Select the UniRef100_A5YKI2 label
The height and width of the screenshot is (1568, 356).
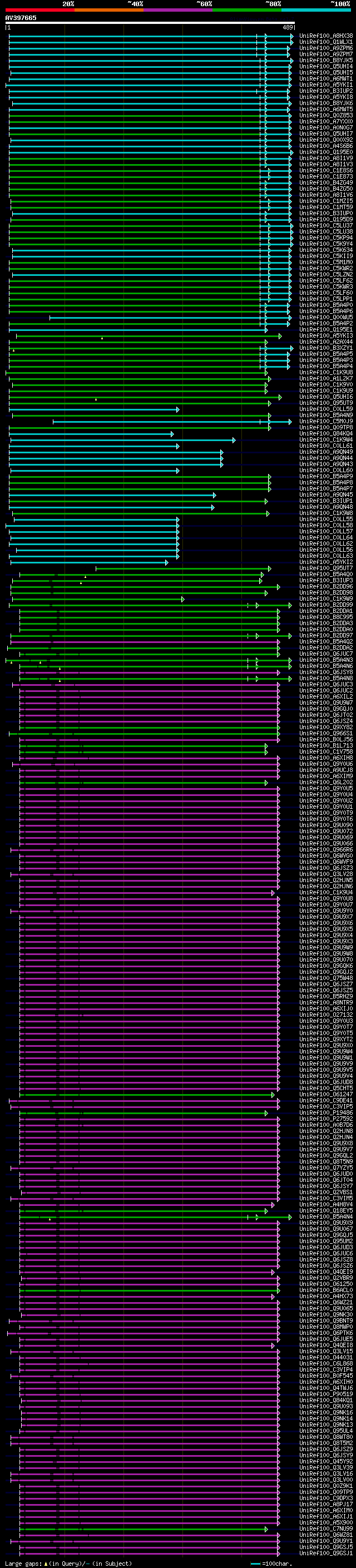click(x=326, y=562)
